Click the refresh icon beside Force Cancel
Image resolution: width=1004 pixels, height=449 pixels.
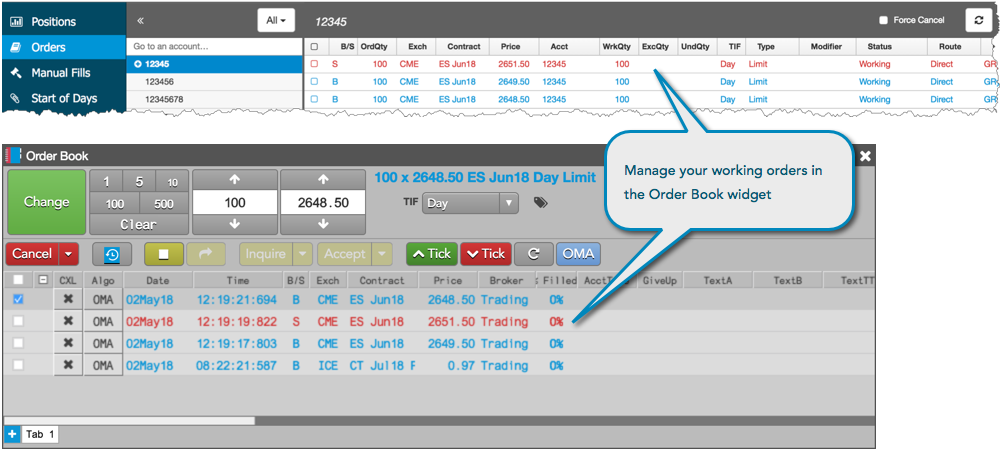coord(978,20)
